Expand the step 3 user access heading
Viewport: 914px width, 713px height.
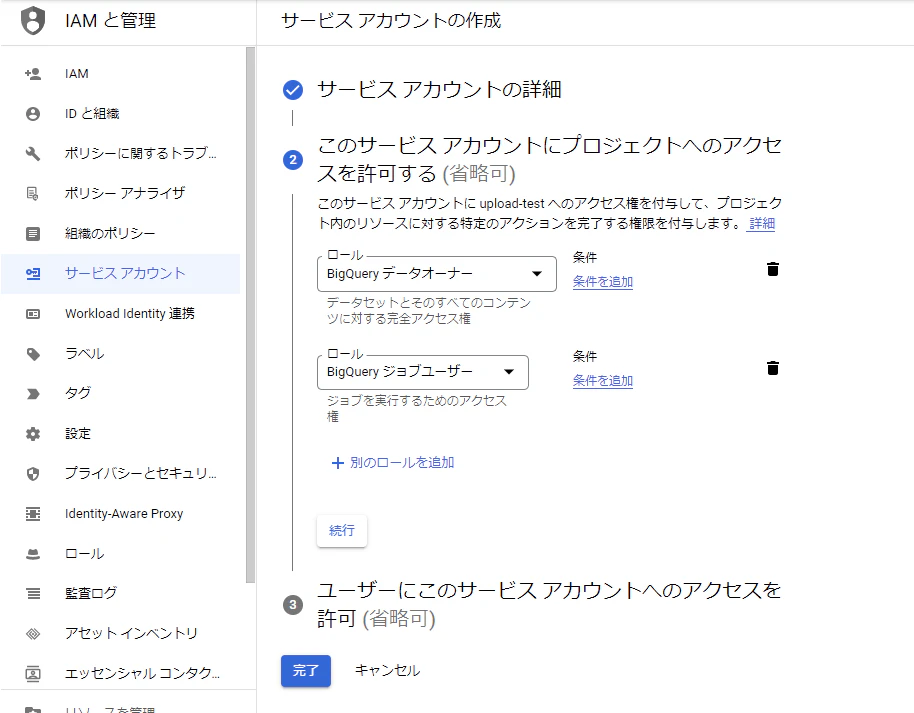tap(549, 605)
